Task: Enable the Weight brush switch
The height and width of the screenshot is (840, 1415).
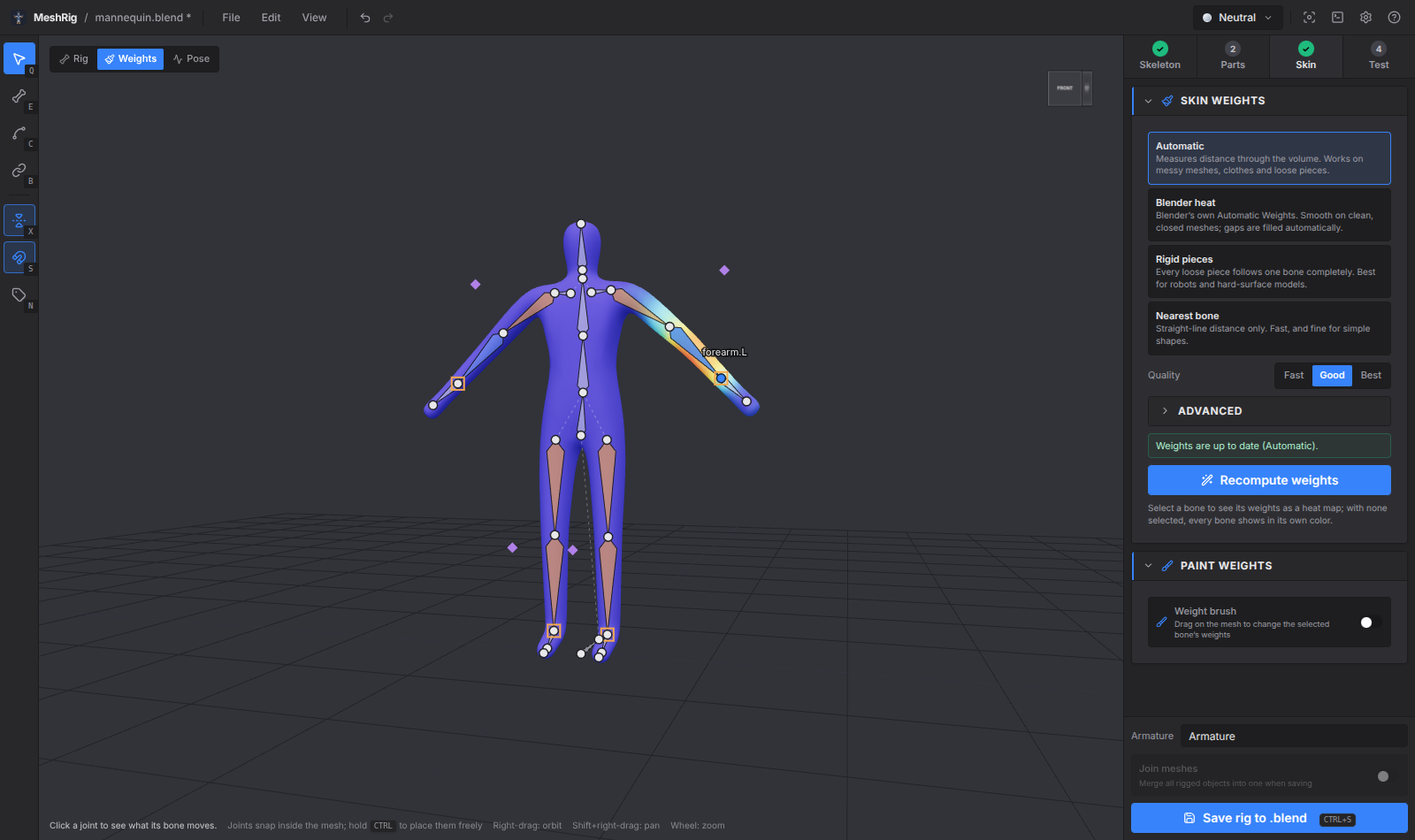Action: [1371, 622]
